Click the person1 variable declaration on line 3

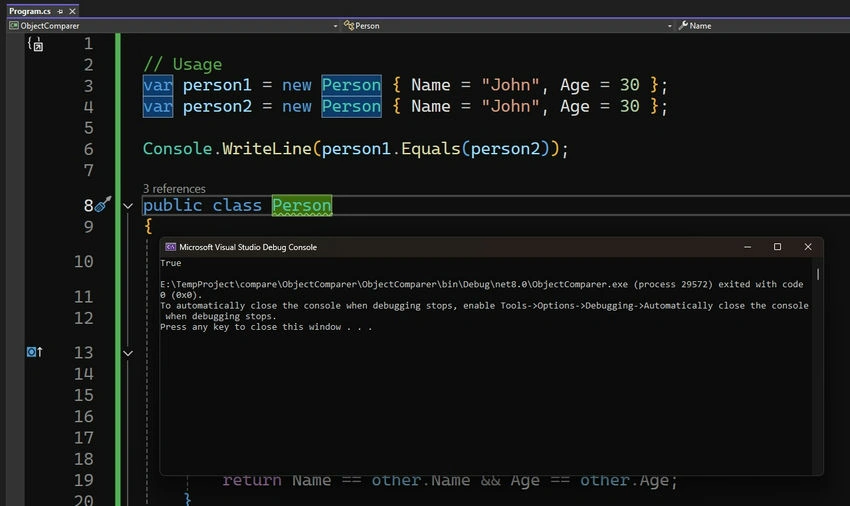pyautogui.click(x=217, y=85)
